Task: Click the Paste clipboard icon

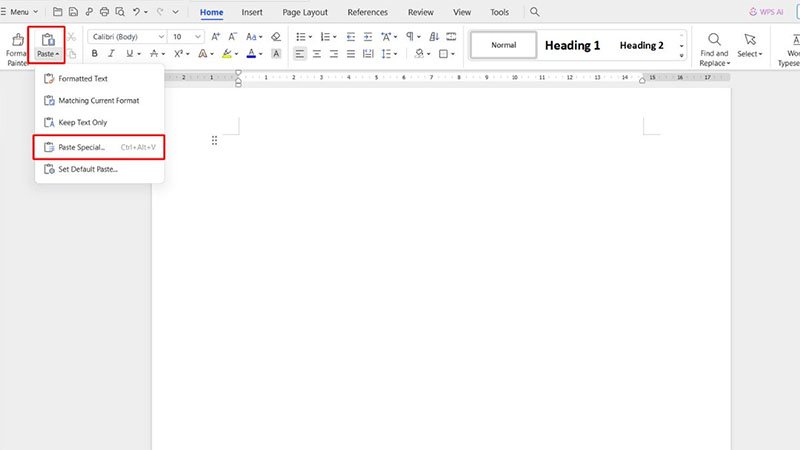Action: 48,39
